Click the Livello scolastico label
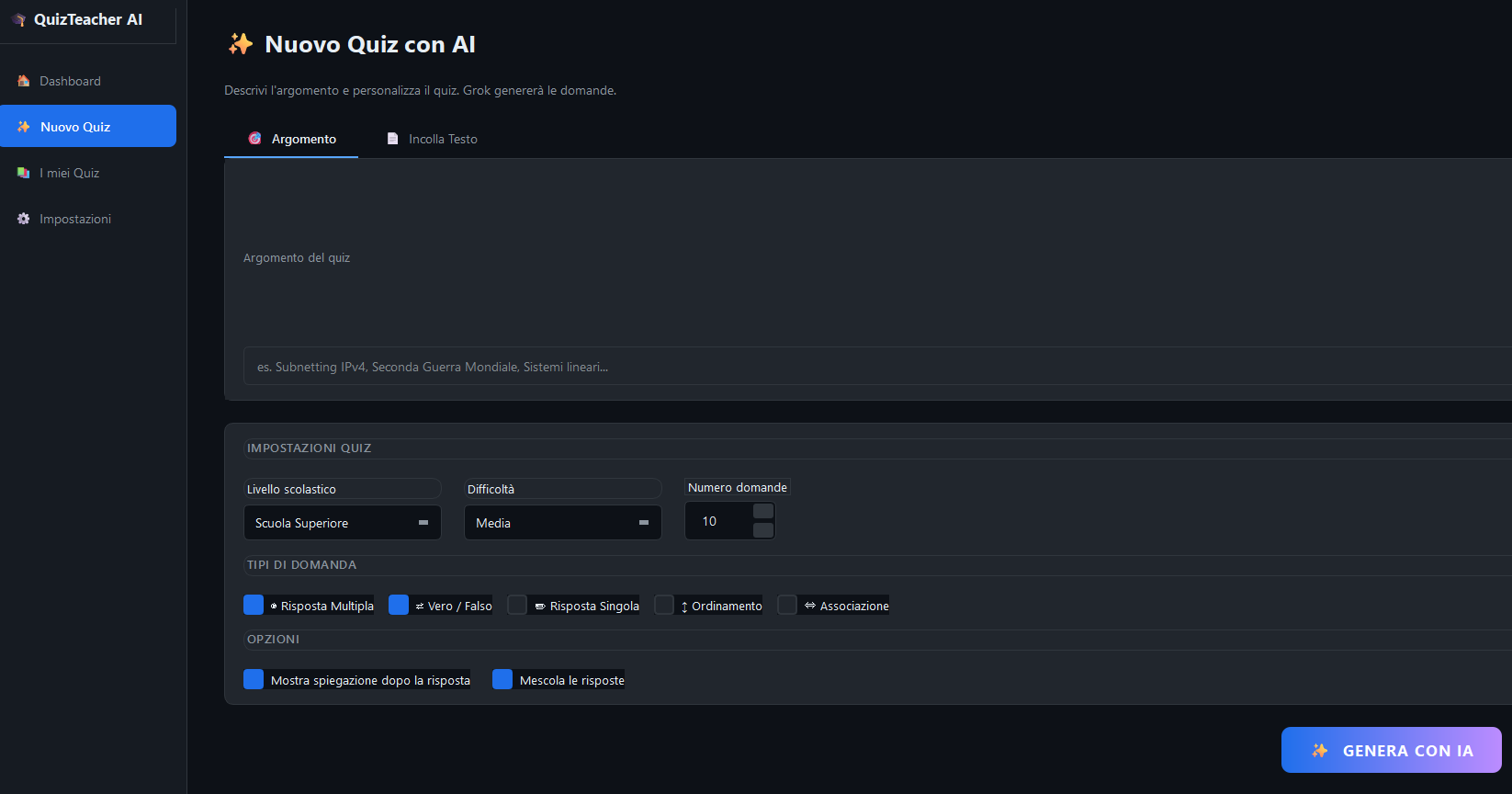1512x794 pixels. [291, 489]
